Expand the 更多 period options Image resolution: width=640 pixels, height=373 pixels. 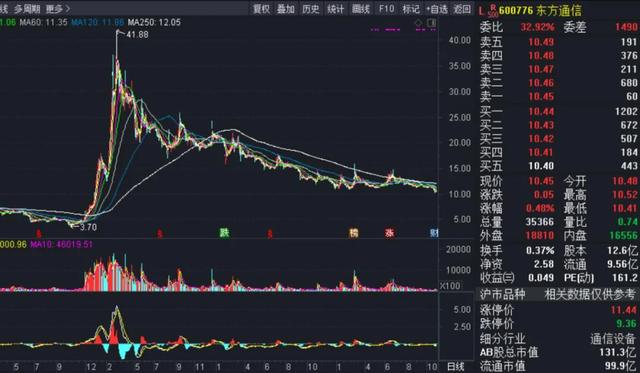(x=58, y=9)
